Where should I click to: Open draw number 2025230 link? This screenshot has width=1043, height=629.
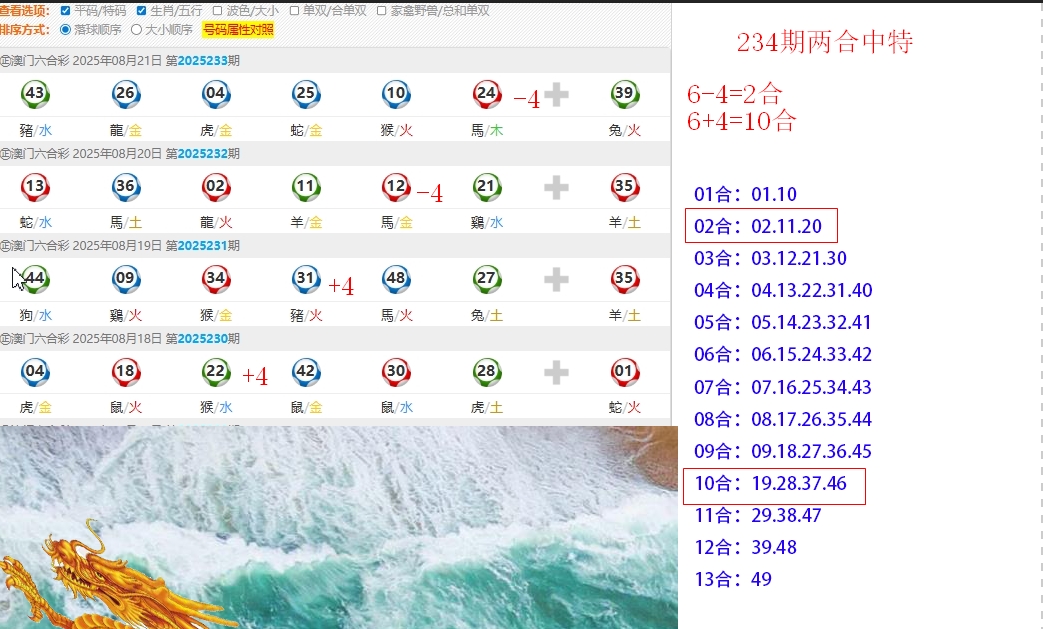(x=203, y=338)
